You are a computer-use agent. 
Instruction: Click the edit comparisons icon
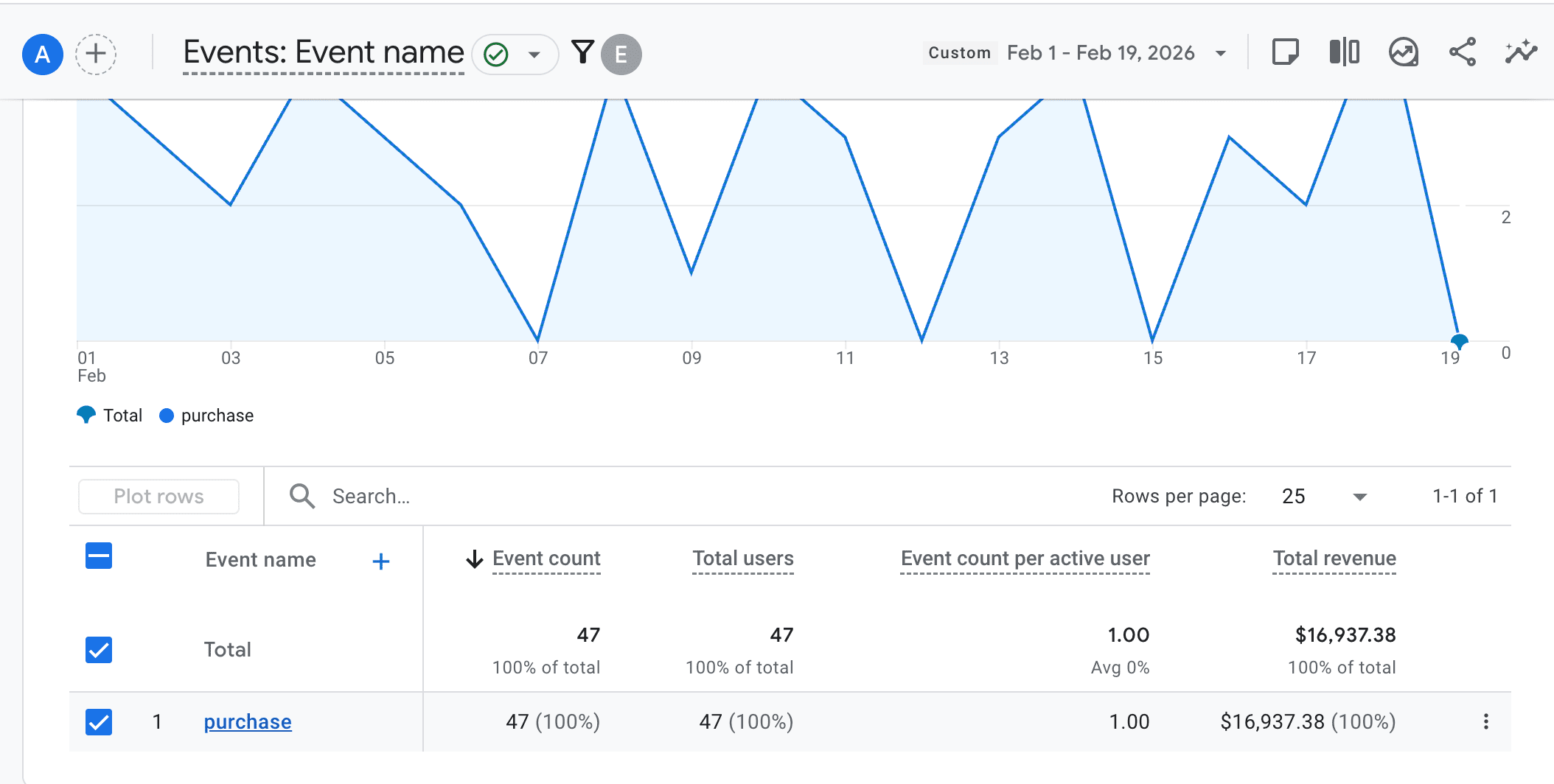1344,52
